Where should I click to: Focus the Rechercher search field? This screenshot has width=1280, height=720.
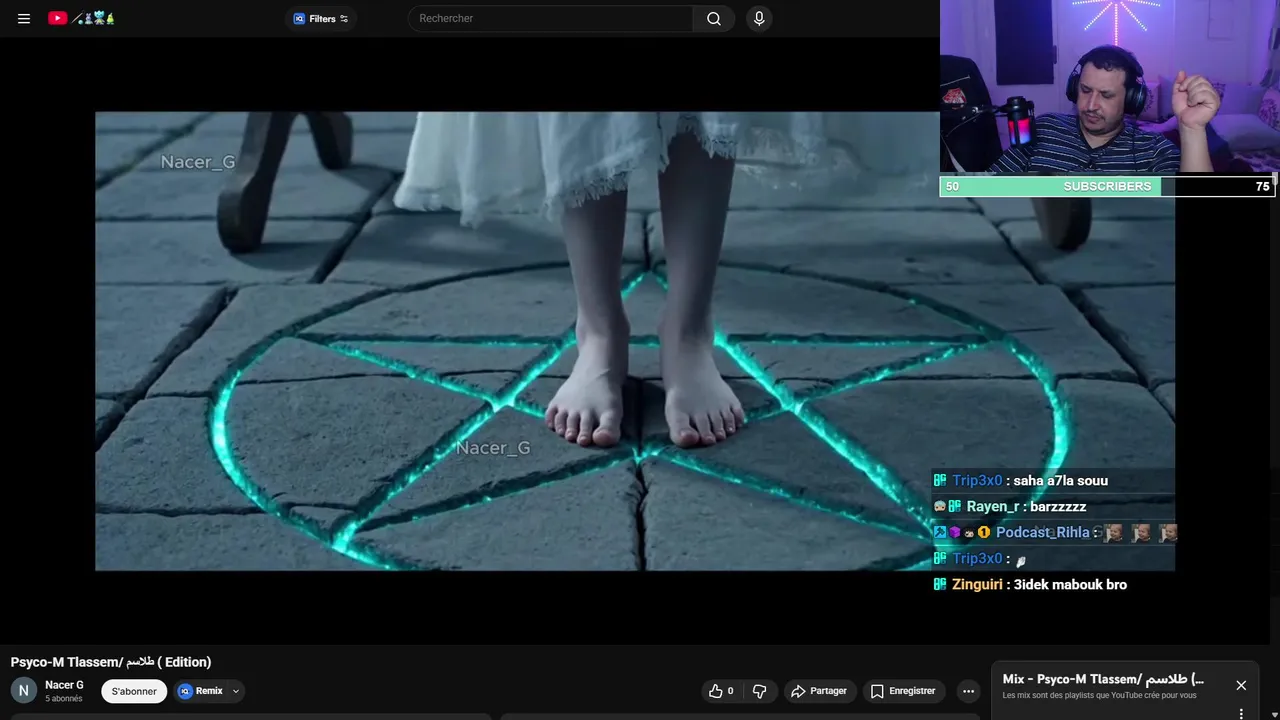(x=550, y=18)
